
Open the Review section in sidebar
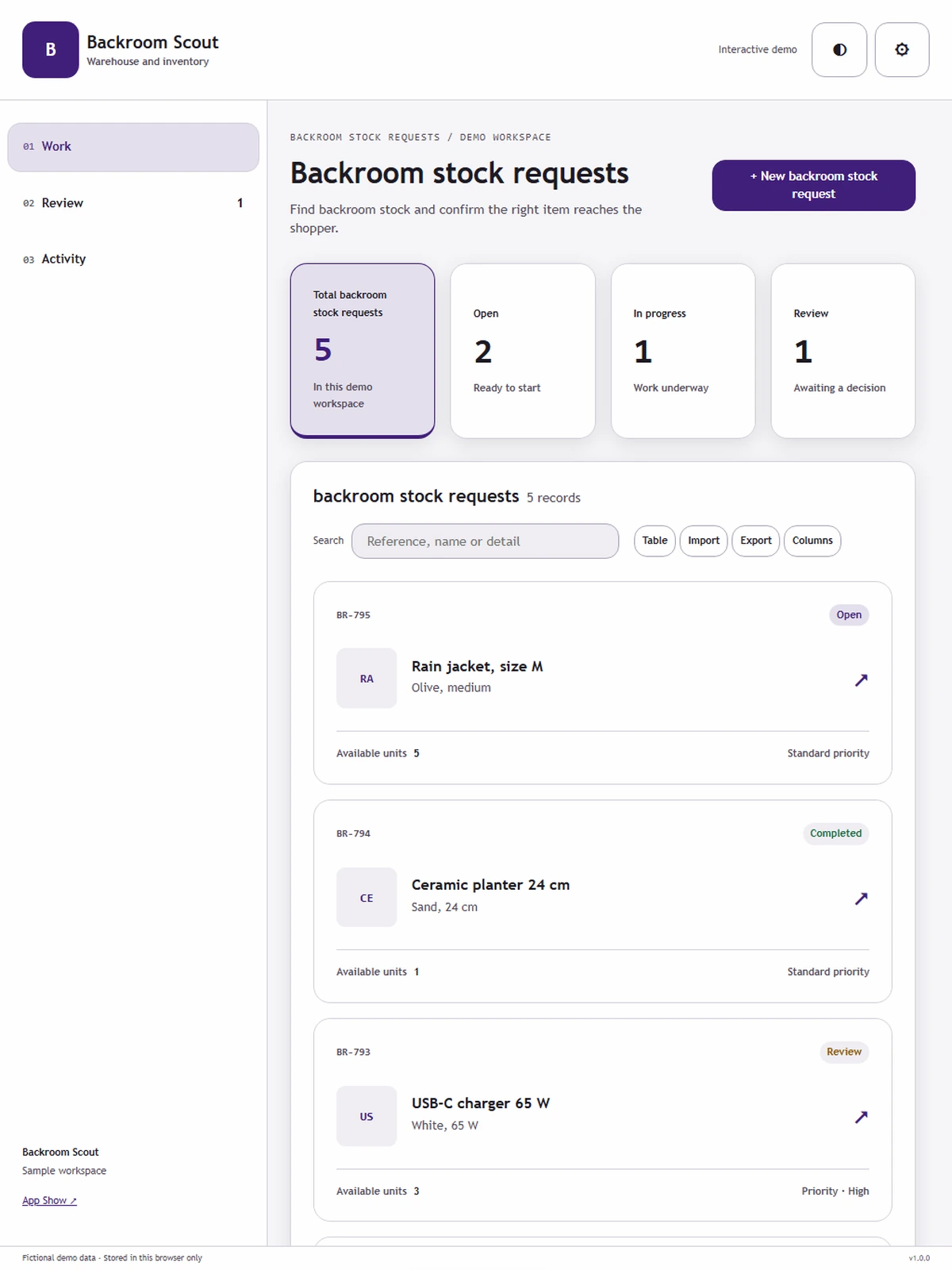tap(133, 203)
